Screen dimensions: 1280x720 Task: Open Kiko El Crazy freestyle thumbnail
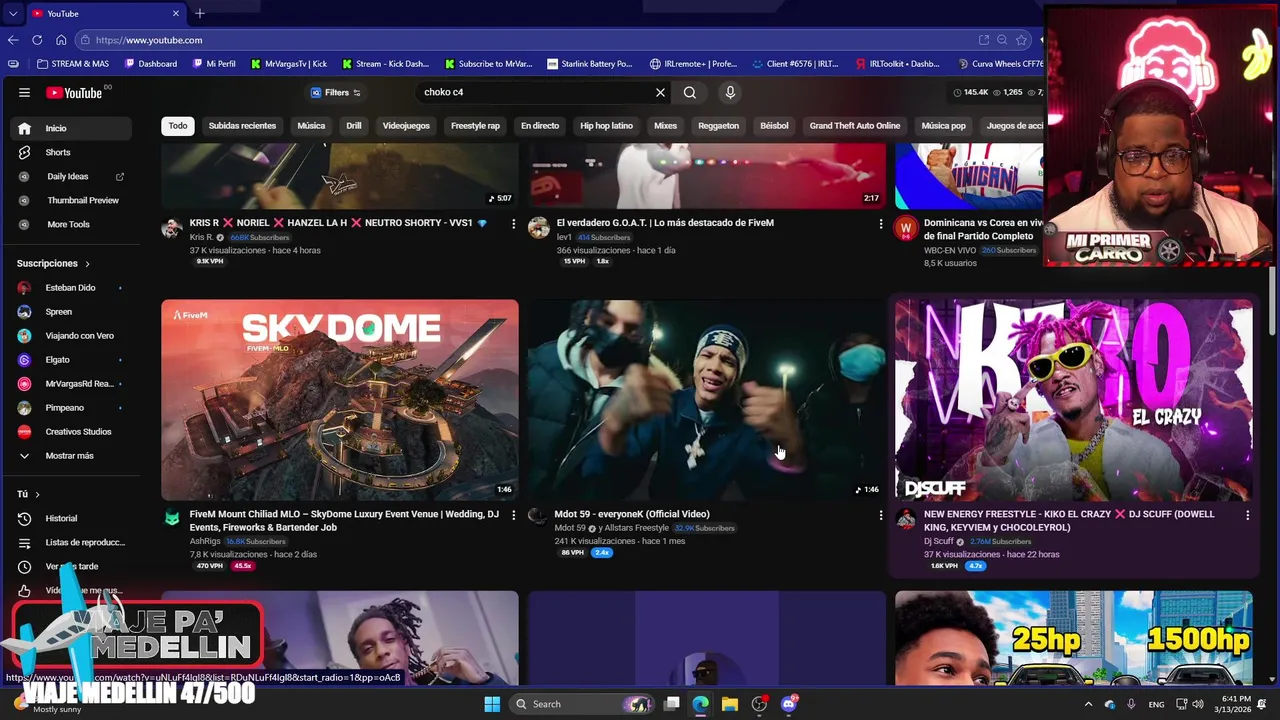(1074, 399)
